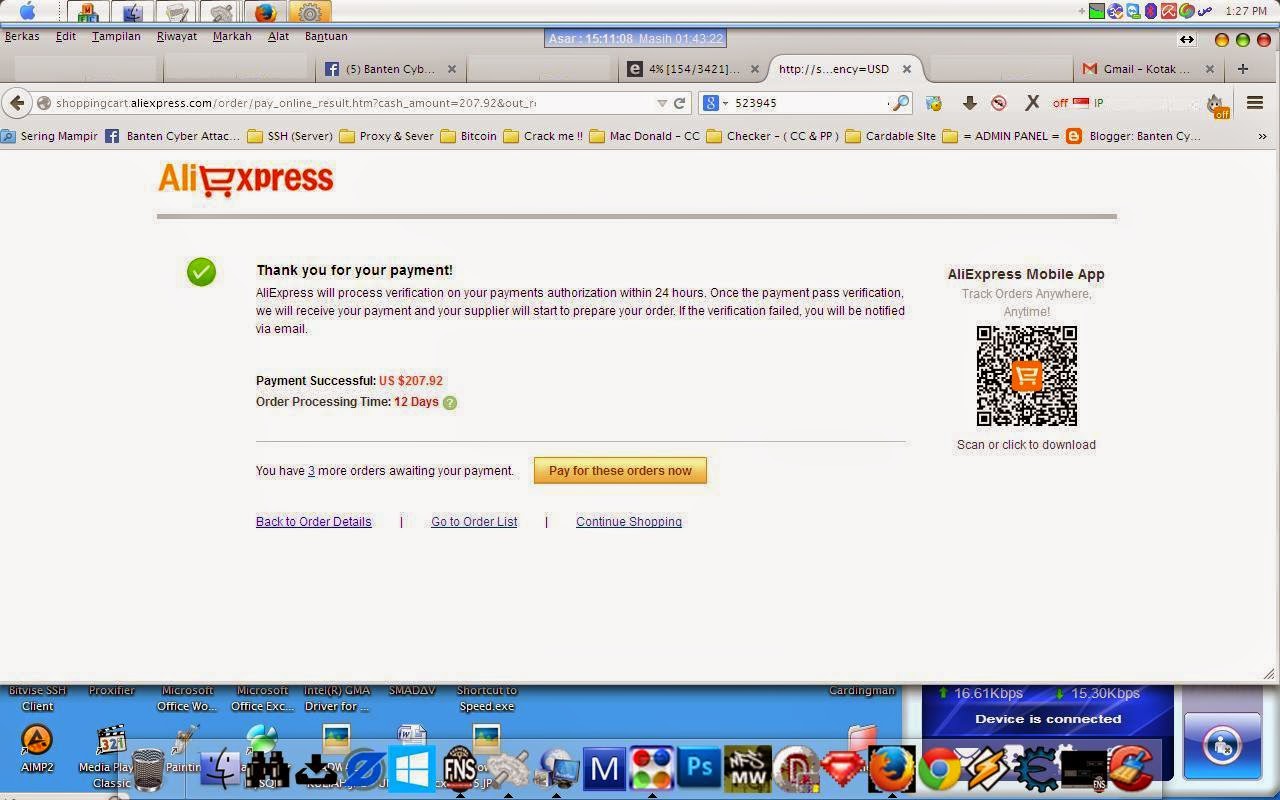Open the Cardable Site bookmark folder
This screenshot has width=1280, height=800.
point(890,136)
